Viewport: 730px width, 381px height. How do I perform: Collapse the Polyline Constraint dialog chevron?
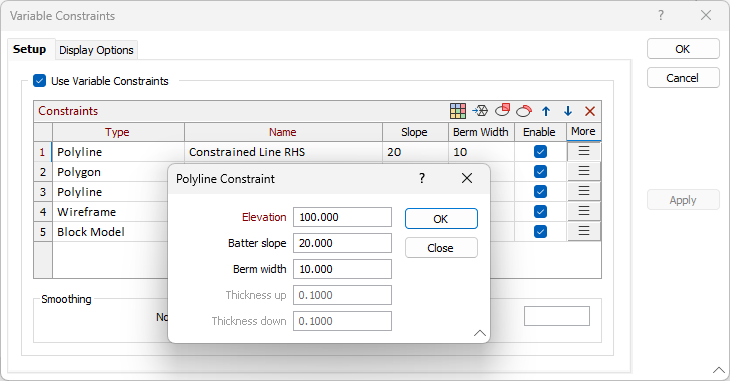[480, 333]
